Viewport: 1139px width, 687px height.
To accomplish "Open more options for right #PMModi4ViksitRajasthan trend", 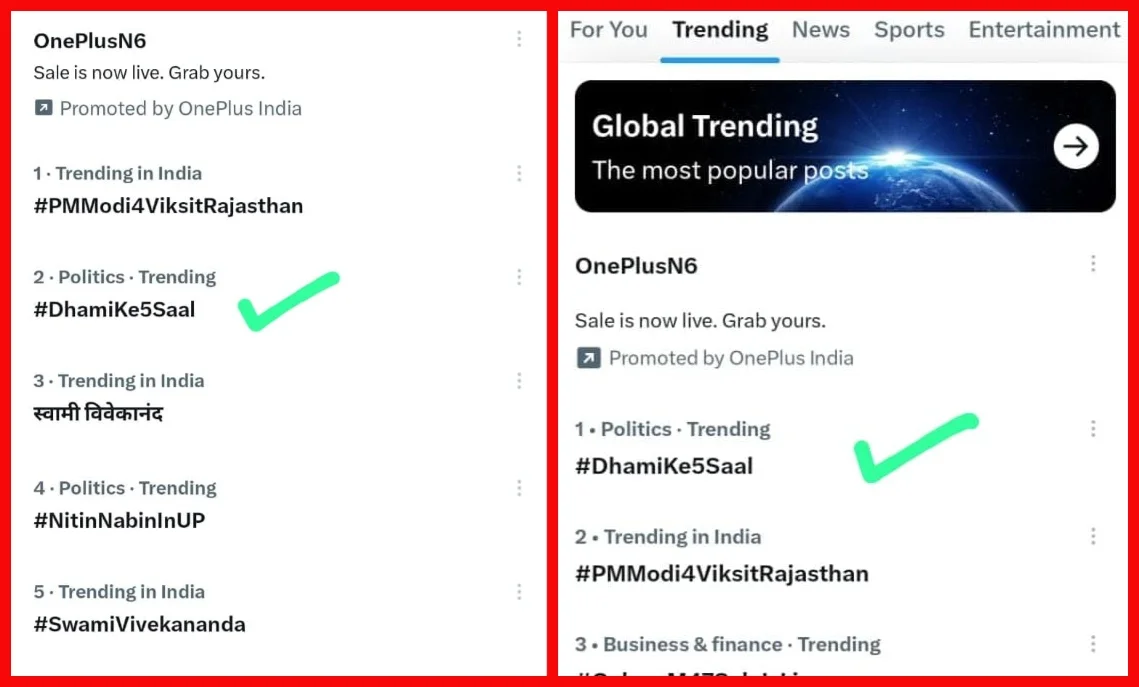I will [x=1093, y=537].
